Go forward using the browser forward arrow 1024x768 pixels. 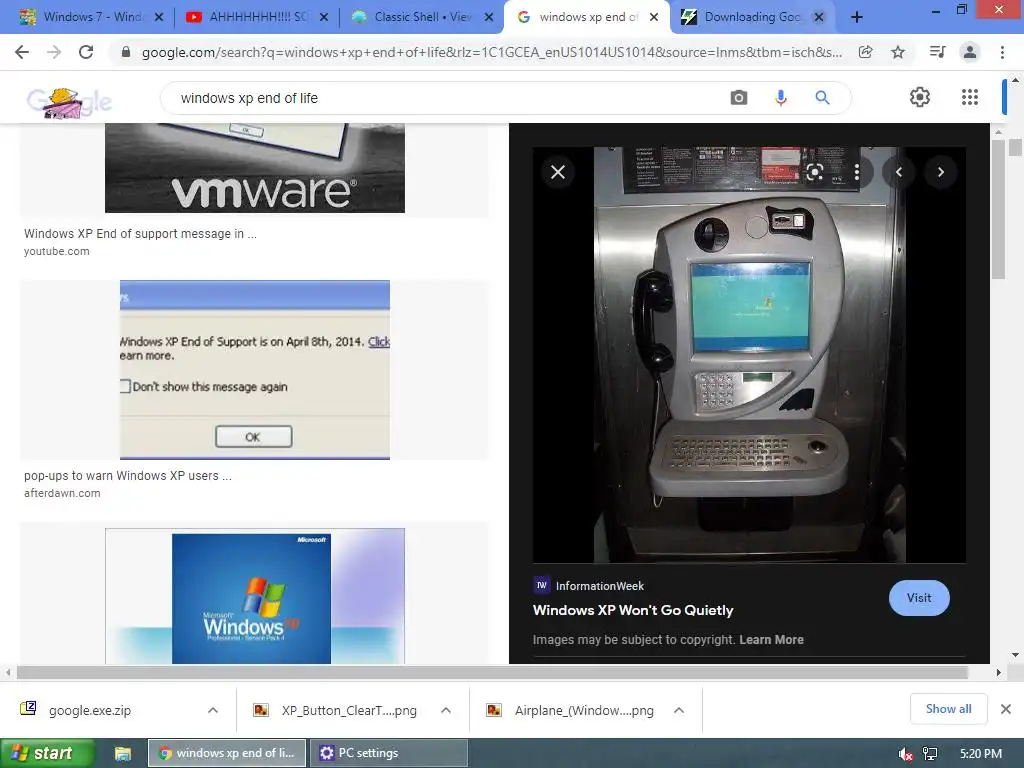tap(54, 52)
